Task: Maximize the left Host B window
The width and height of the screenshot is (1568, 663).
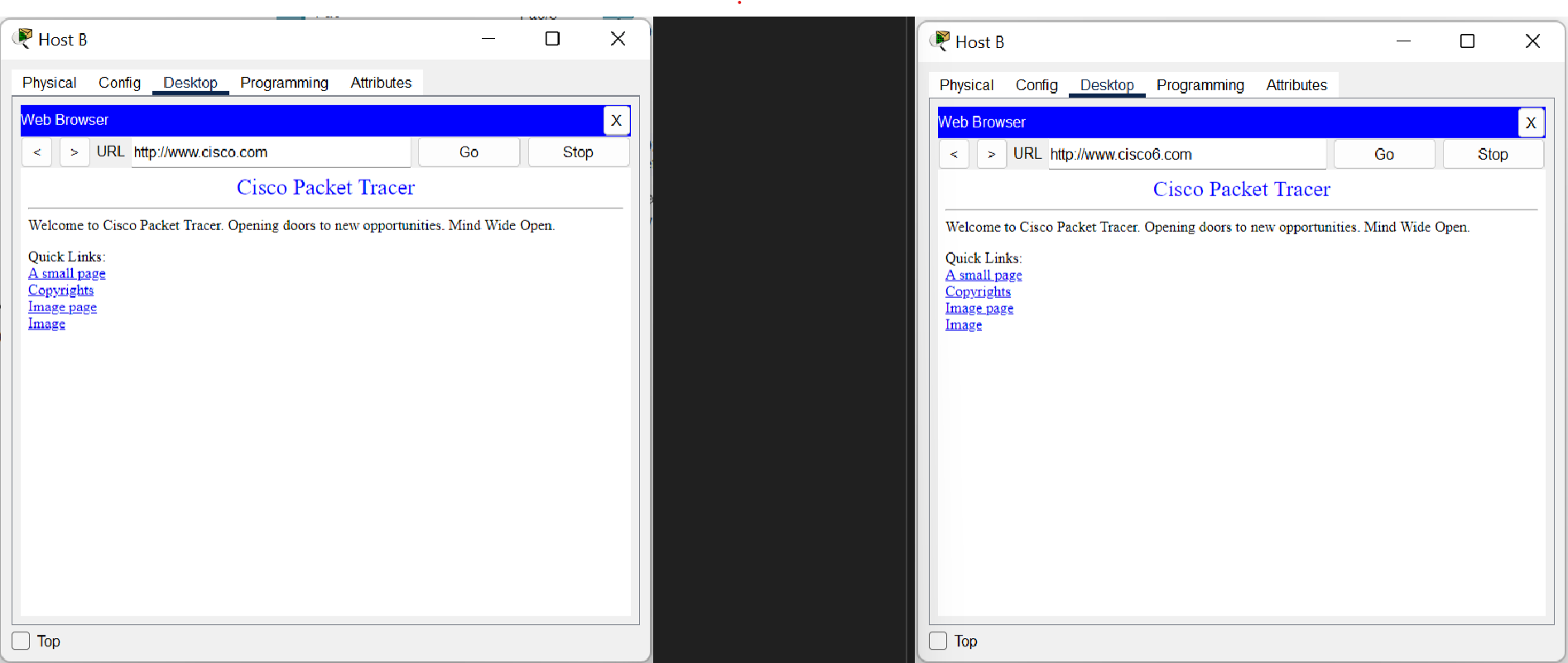Action: 552,39
